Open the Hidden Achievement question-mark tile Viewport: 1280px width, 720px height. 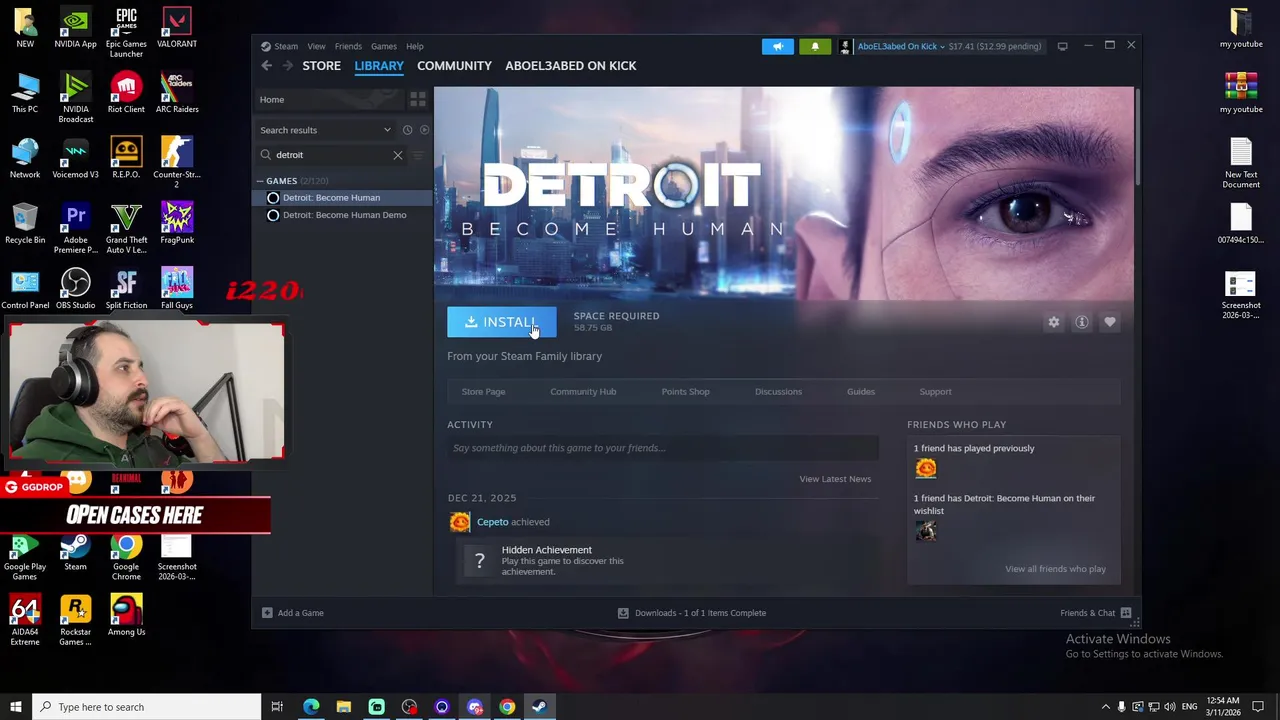pyautogui.click(x=479, y=561)
